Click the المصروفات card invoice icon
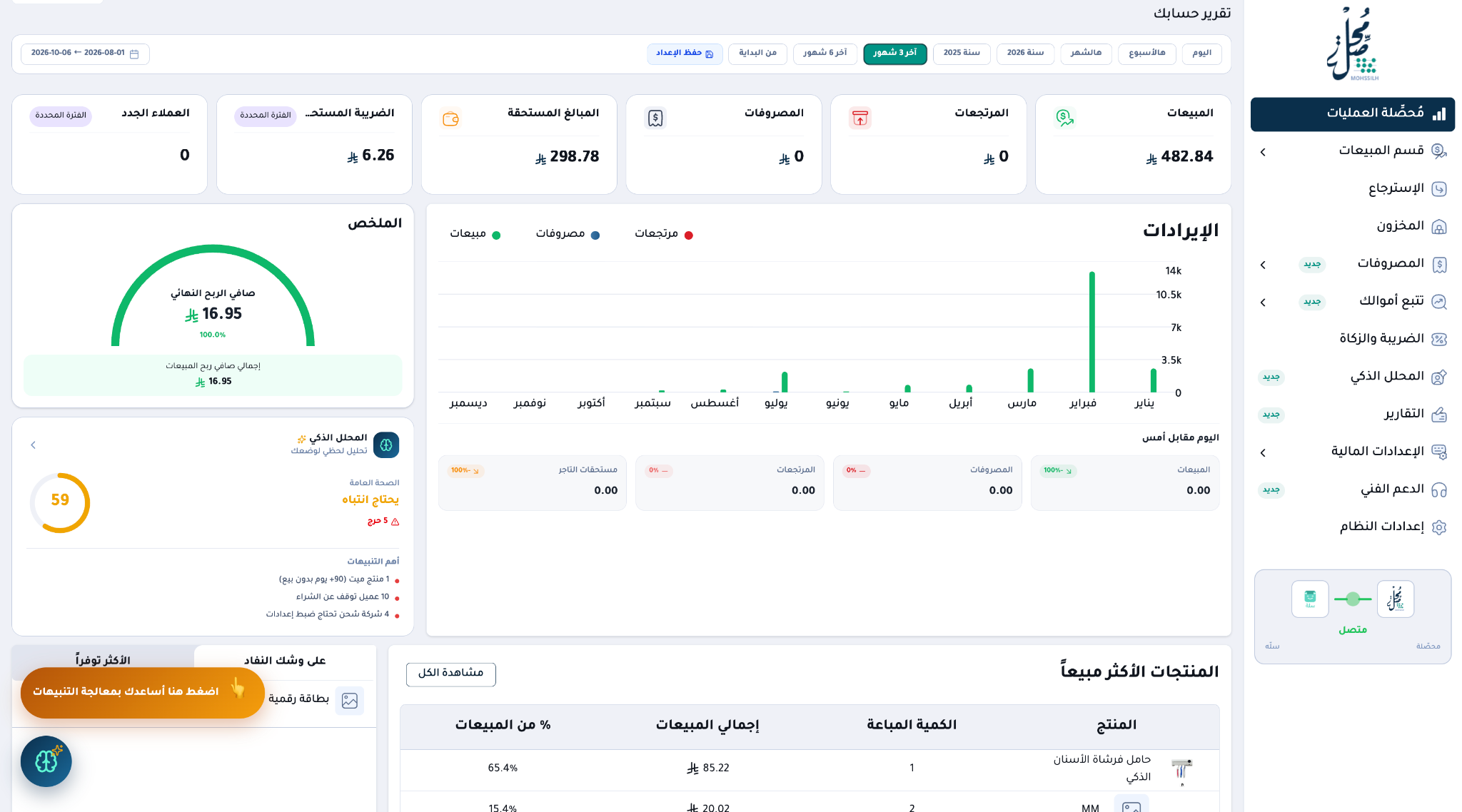This screenshot has width=1462, height=812. point(655,118)
